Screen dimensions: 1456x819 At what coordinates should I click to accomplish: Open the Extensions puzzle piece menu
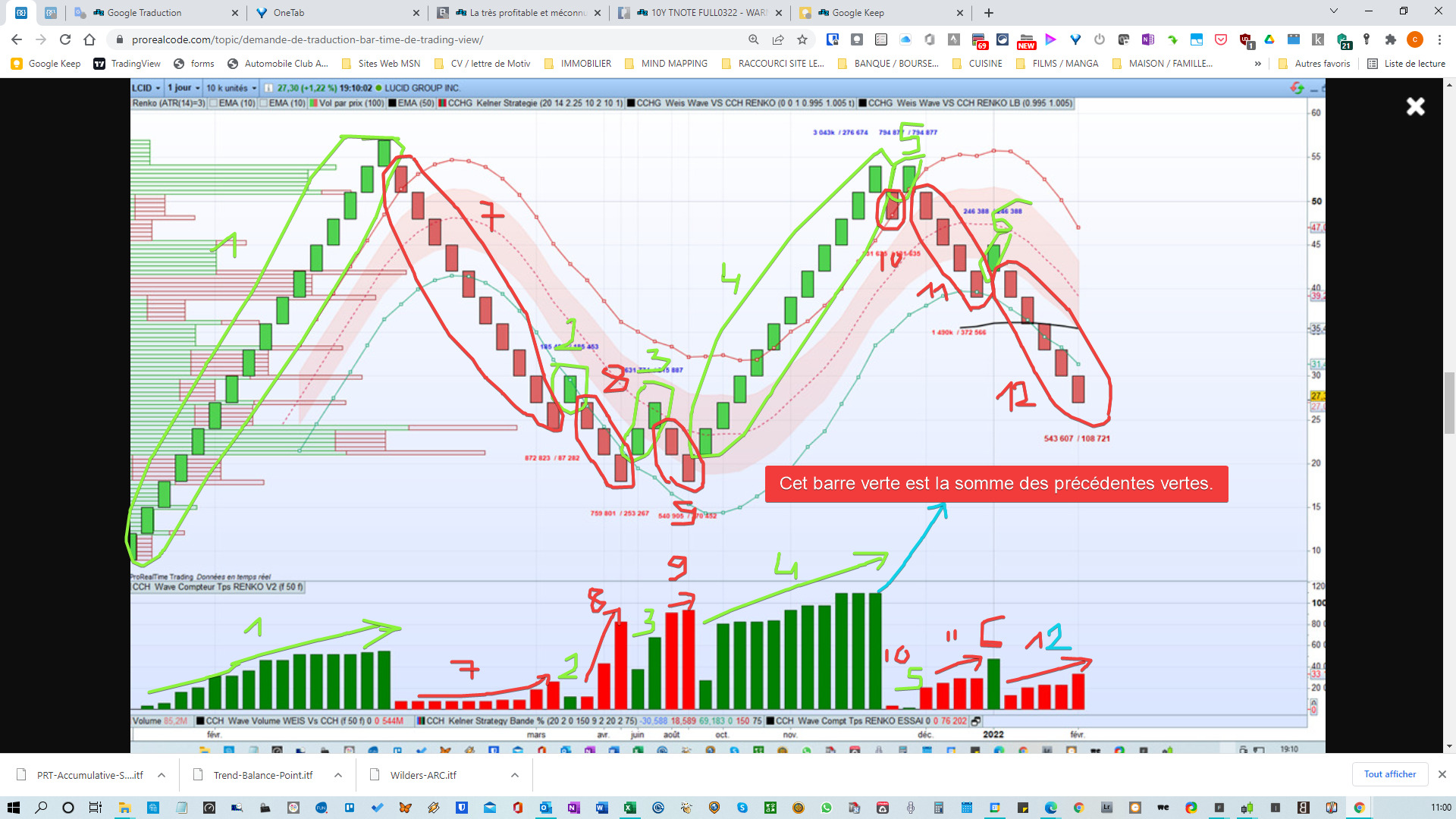pyautogui.click(x=1390, y=39)
